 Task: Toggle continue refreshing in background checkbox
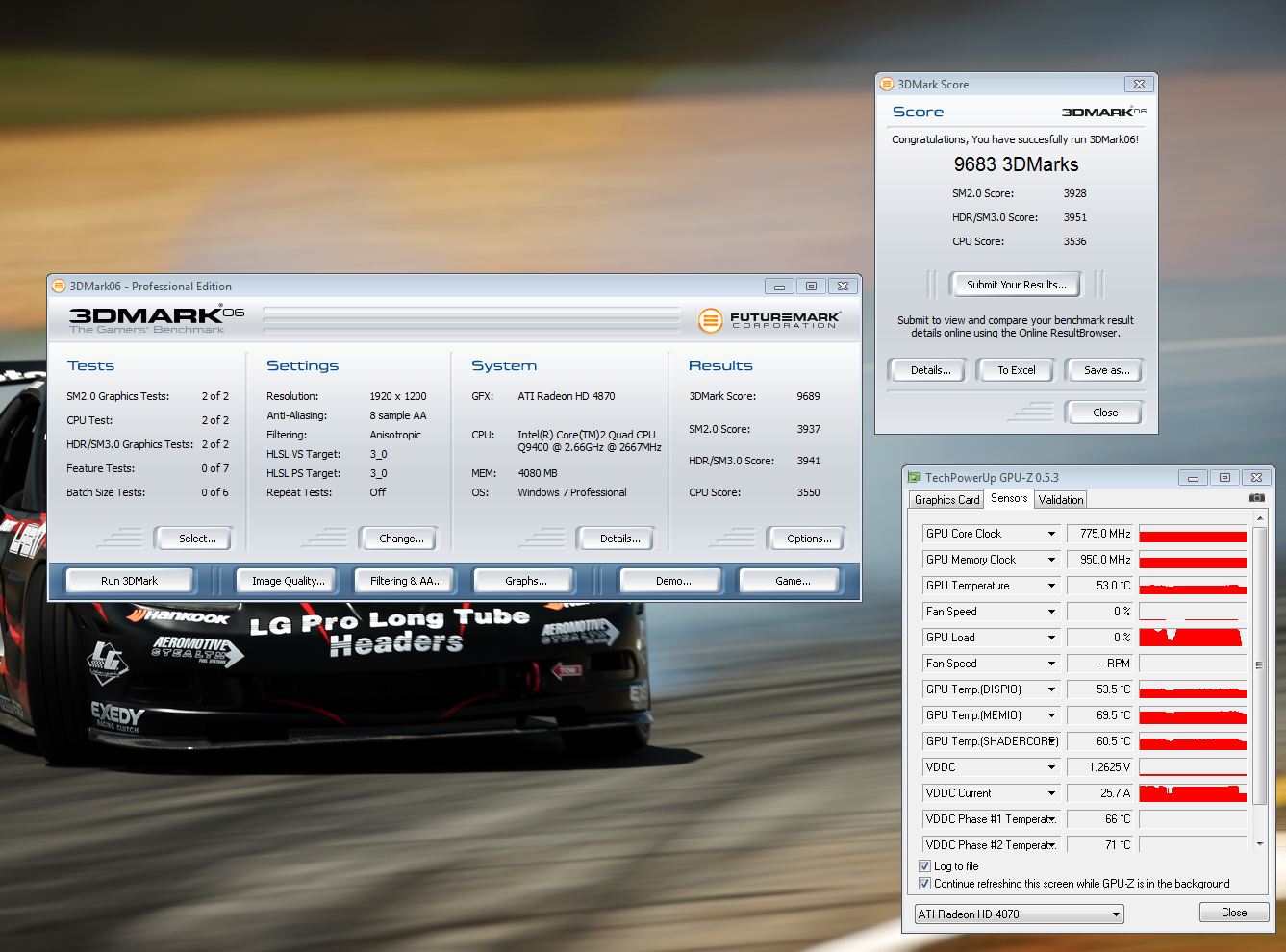[x=925, y=884]
